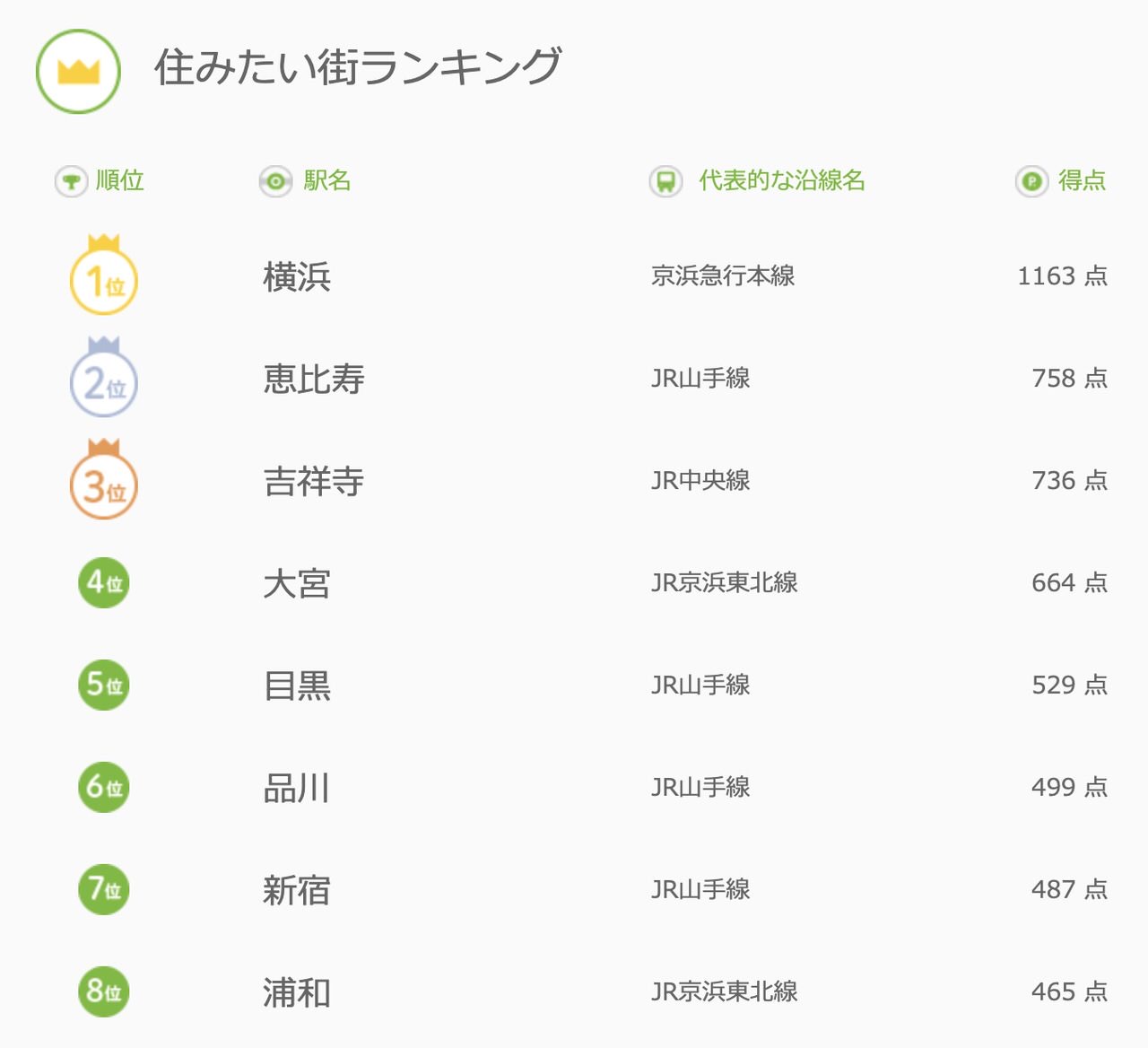1148x1048 pixels.
Task: Select station name 大宮
Action: coord(297,583)
